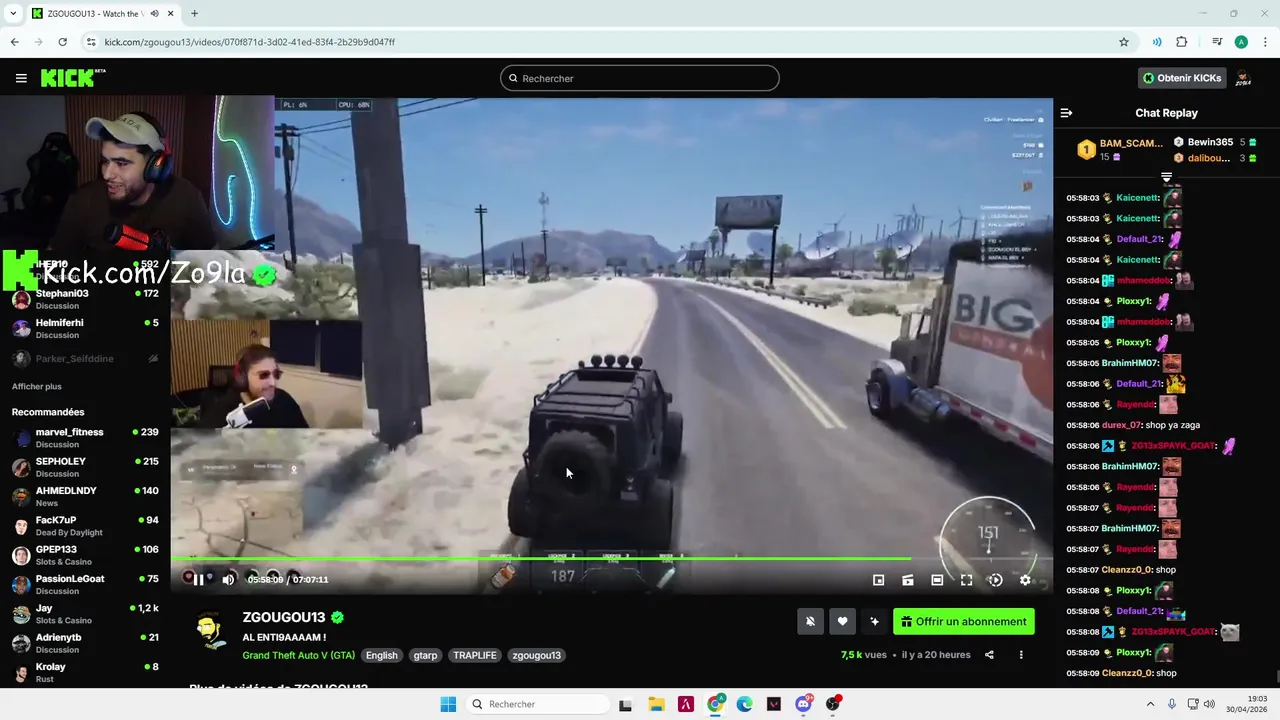
Task: Click BAM_SCAM top gifter entry
Action: pyautogui.click(x=1119, y=149)
